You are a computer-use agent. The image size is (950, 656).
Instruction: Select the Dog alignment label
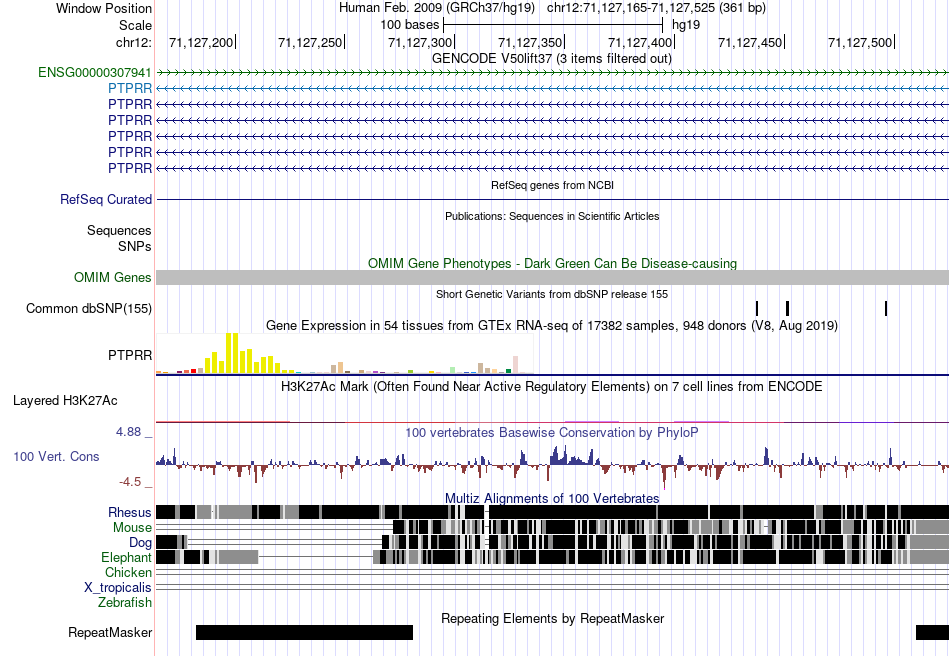pyautogui.click(x=140, y=543)
